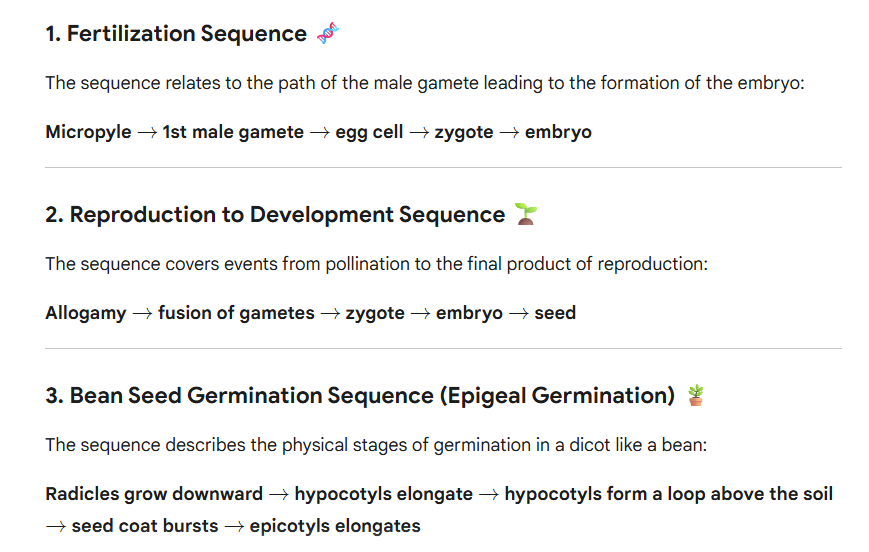Click the bold text "seed coat bursts"

(x=145, y=526)
